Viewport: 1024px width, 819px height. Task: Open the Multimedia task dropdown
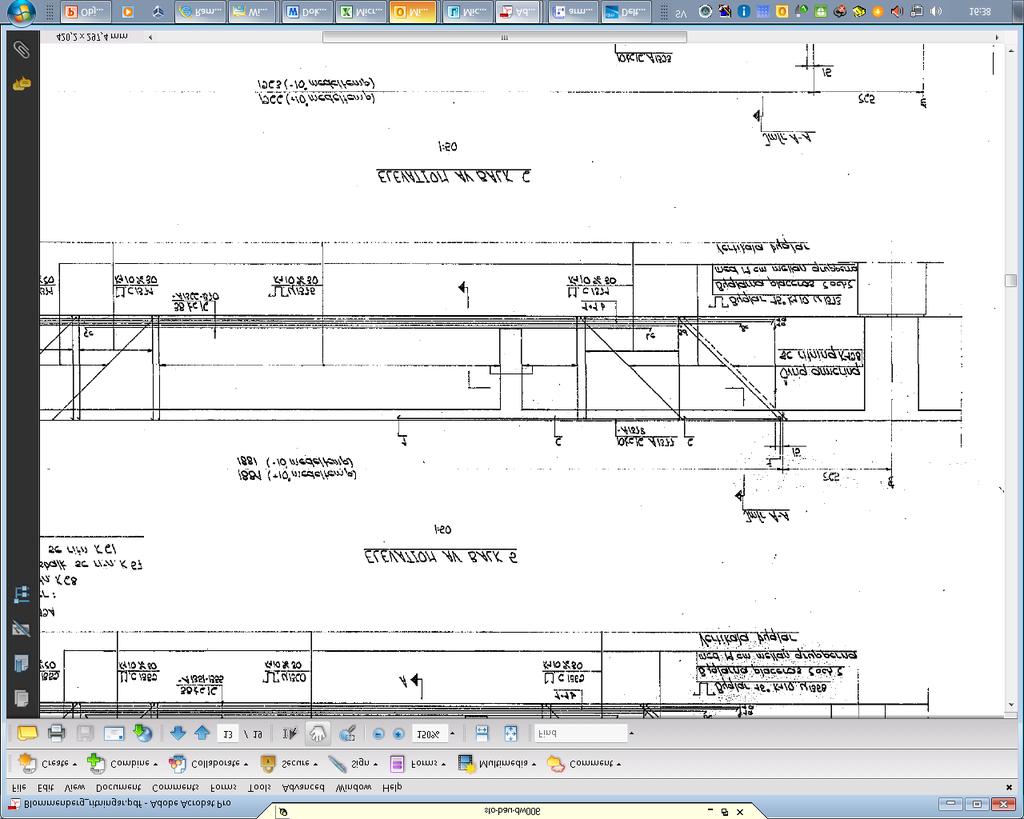point(497,763)
